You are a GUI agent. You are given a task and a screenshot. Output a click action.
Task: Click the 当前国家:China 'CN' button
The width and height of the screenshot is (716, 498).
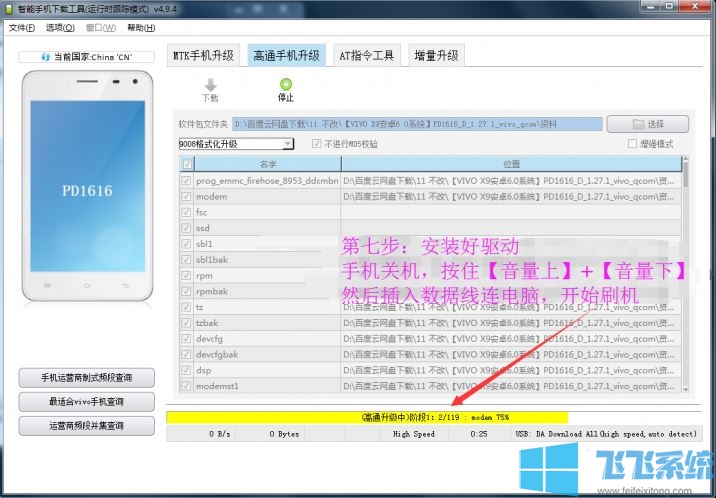tap(86, 57)
